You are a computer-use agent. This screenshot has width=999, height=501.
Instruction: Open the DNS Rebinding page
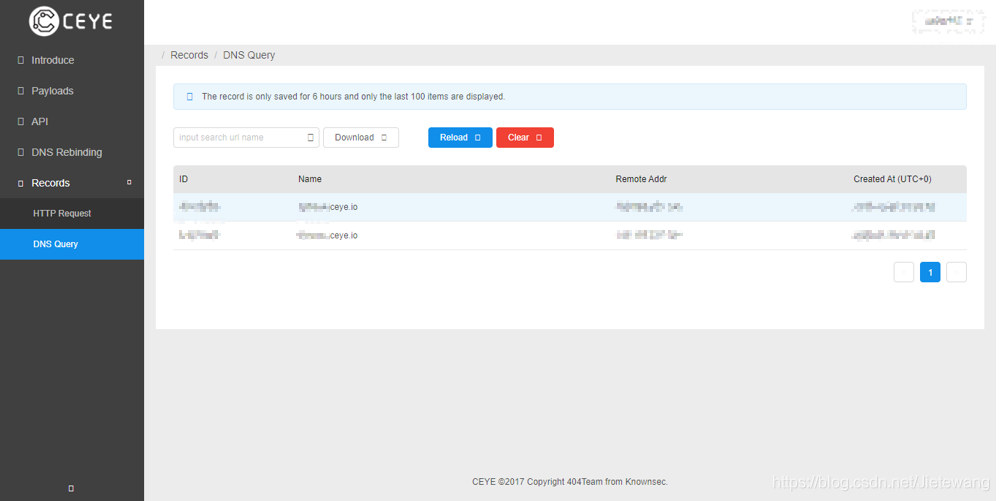66,152
